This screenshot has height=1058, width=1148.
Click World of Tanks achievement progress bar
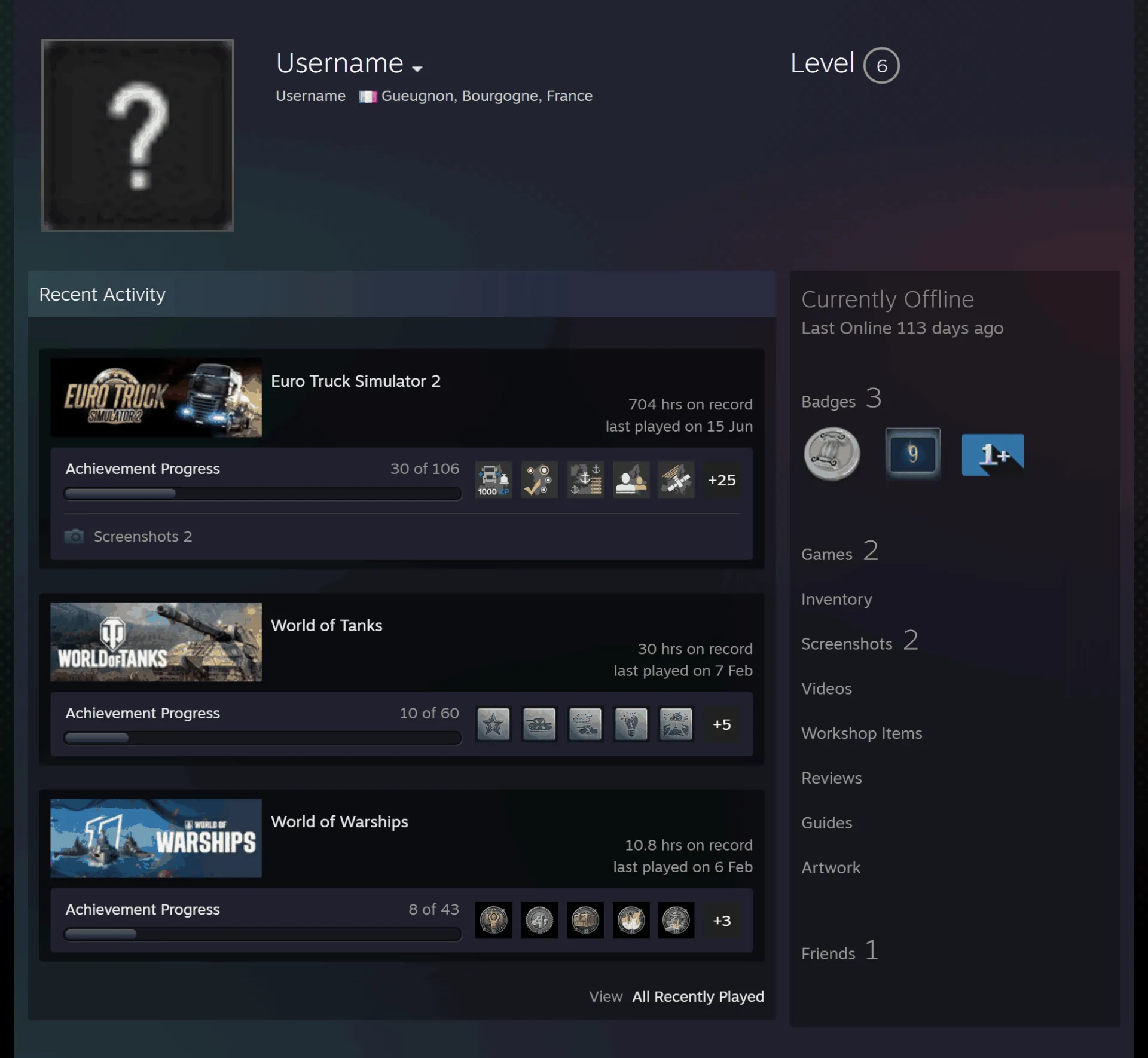tap(262, 738)
